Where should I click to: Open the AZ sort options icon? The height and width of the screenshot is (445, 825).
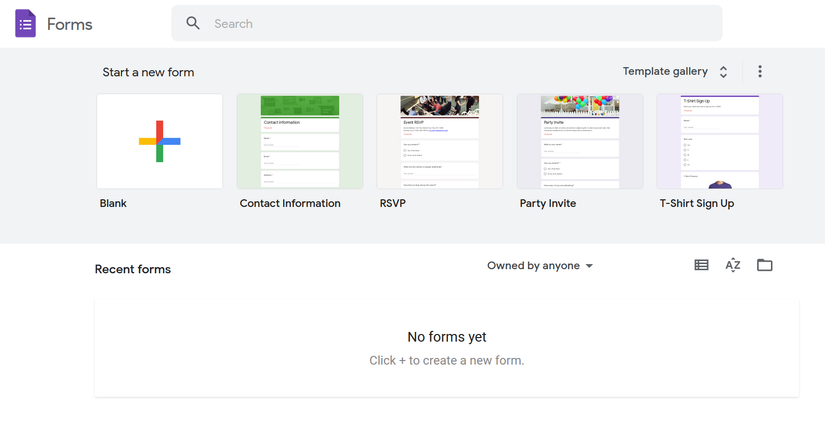coord(733,265)
